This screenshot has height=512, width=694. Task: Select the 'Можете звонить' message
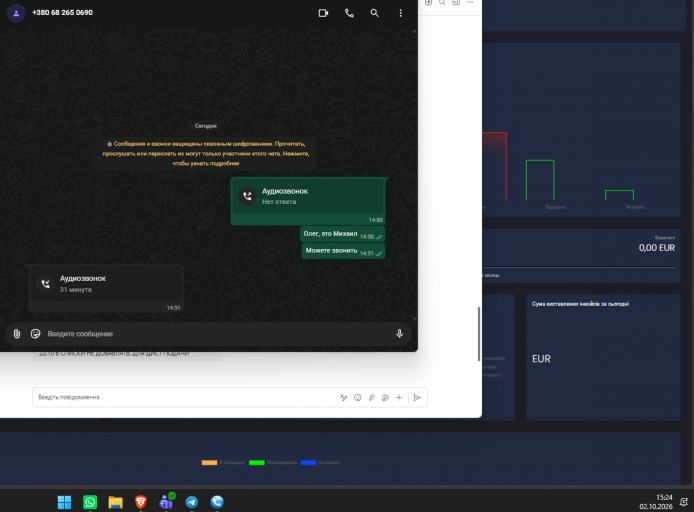point(343,251)
